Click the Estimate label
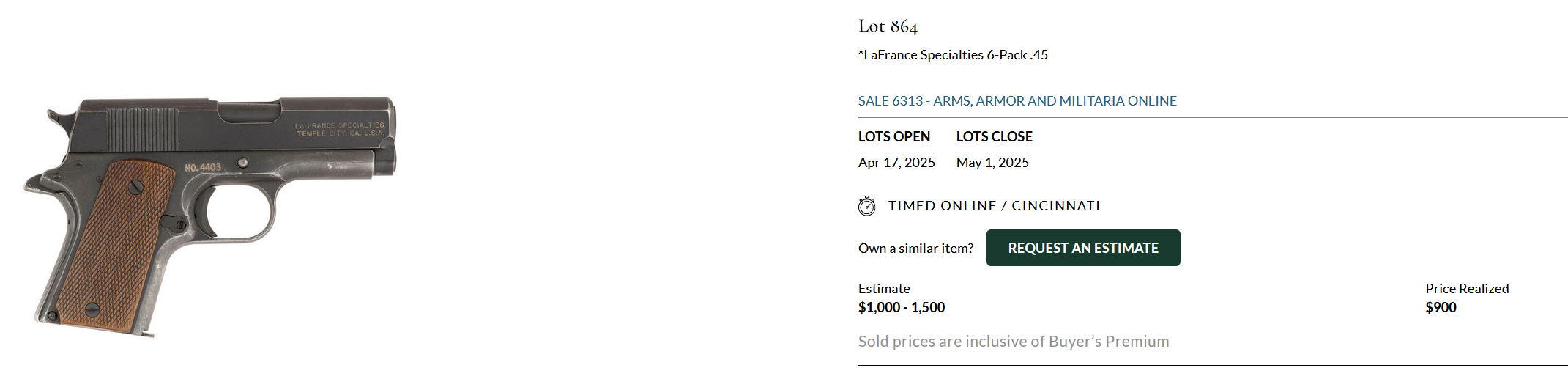This screenshot has width=1568, height=379. pos(884,289)
